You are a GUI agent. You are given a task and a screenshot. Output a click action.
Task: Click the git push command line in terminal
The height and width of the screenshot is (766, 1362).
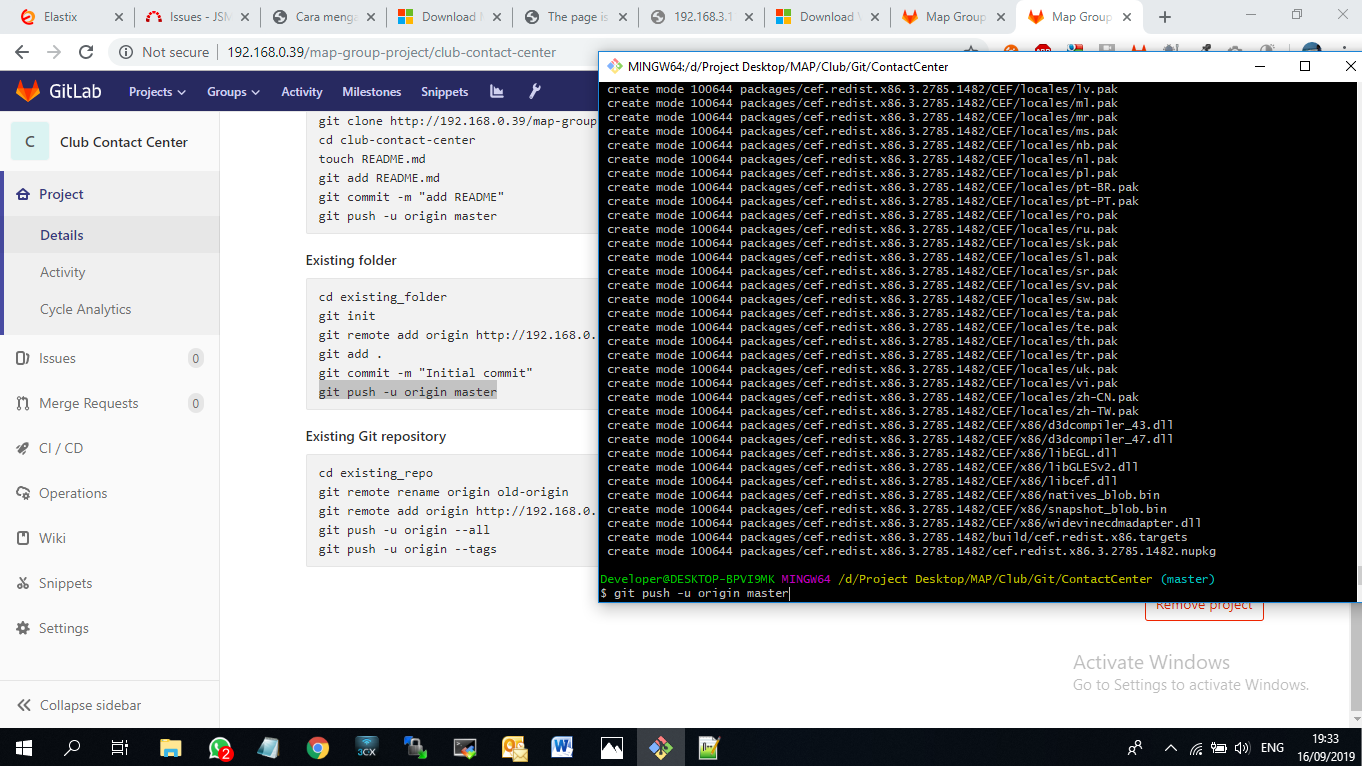(701, 593)
